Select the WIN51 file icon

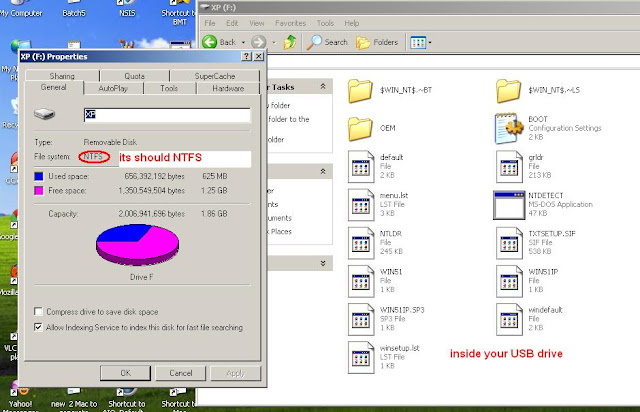coord(361,281)
